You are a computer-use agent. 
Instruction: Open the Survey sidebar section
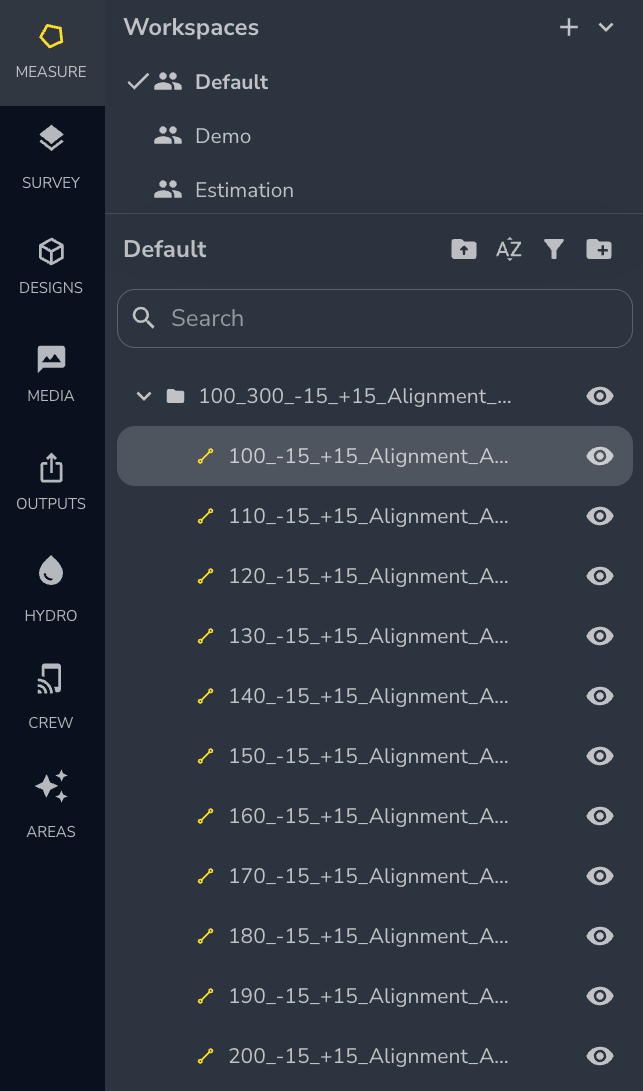point(51,158)
